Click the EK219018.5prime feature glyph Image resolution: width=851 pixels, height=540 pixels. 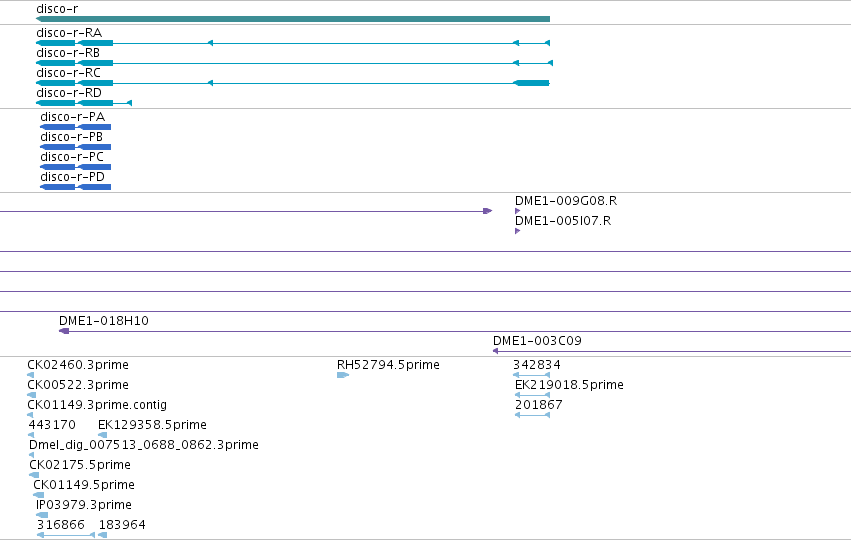coord(532,395)
